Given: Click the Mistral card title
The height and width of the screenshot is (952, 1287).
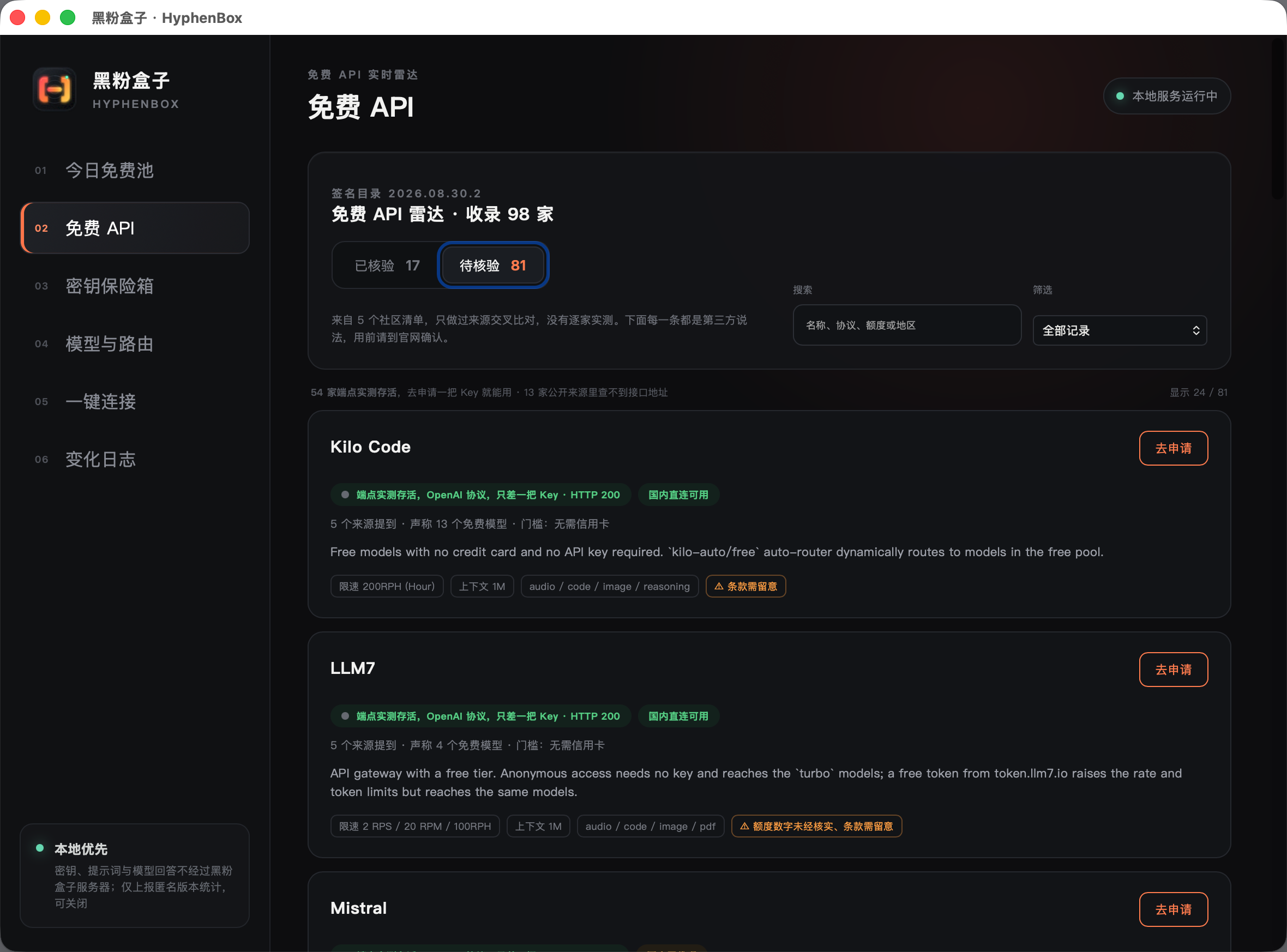Looking at the screenshot, I should 358,908.
